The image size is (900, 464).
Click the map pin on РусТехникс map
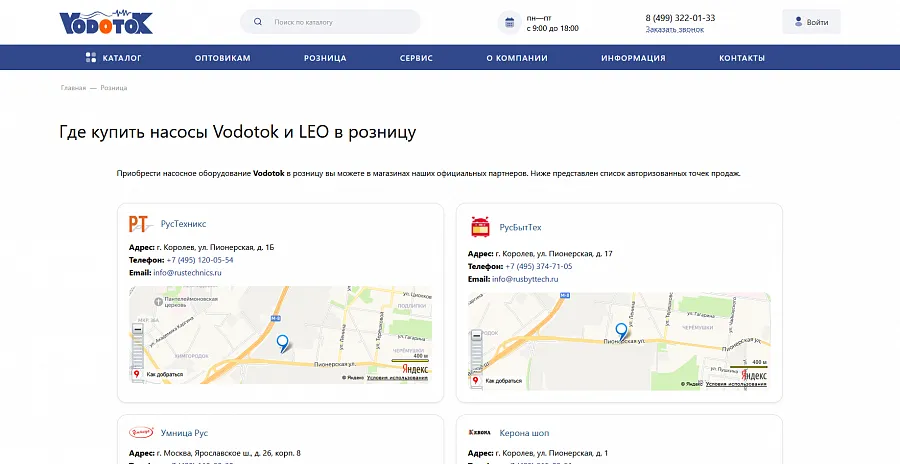282,343
